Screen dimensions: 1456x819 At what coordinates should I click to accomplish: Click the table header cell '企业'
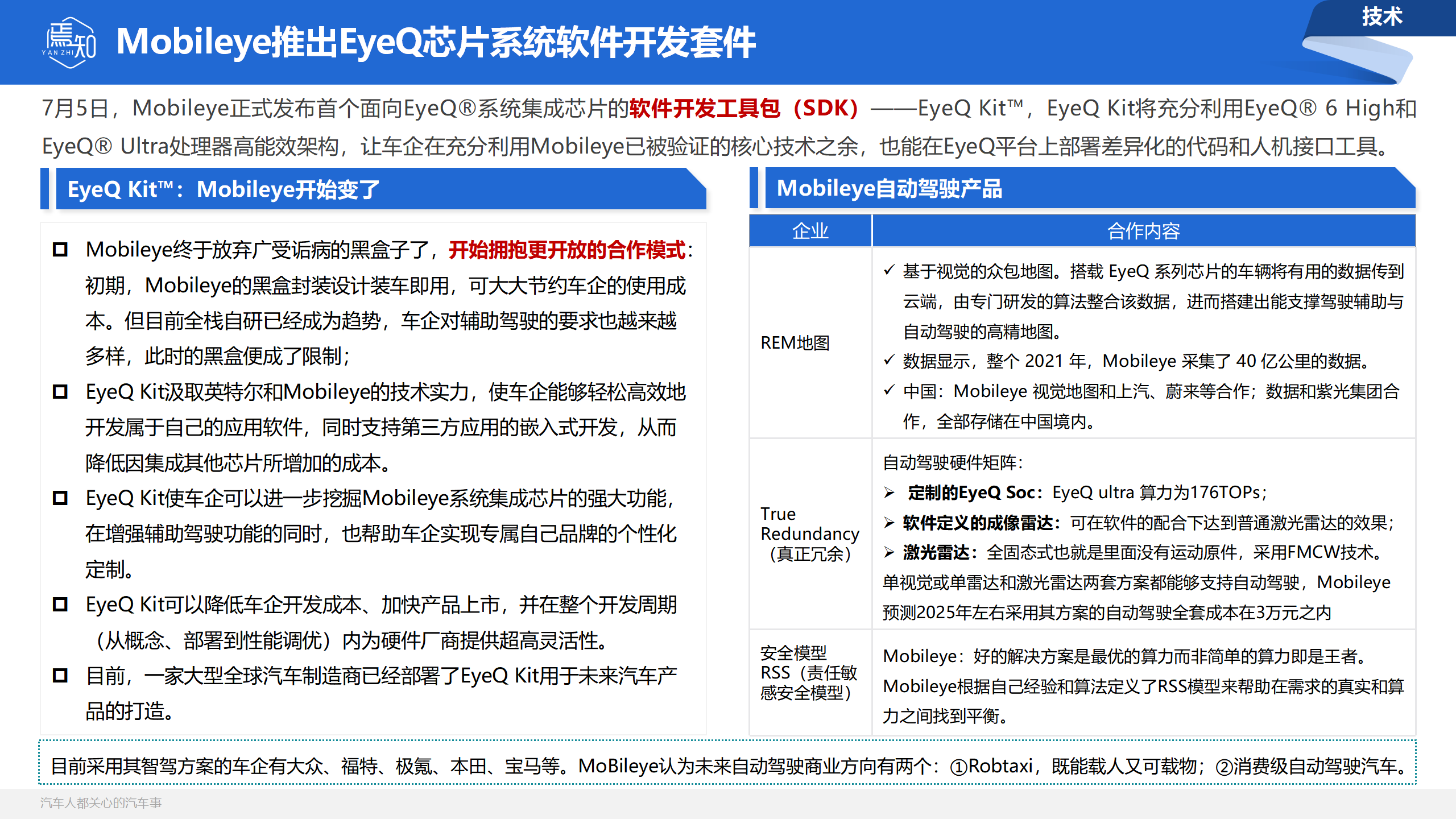coord(810,231)
